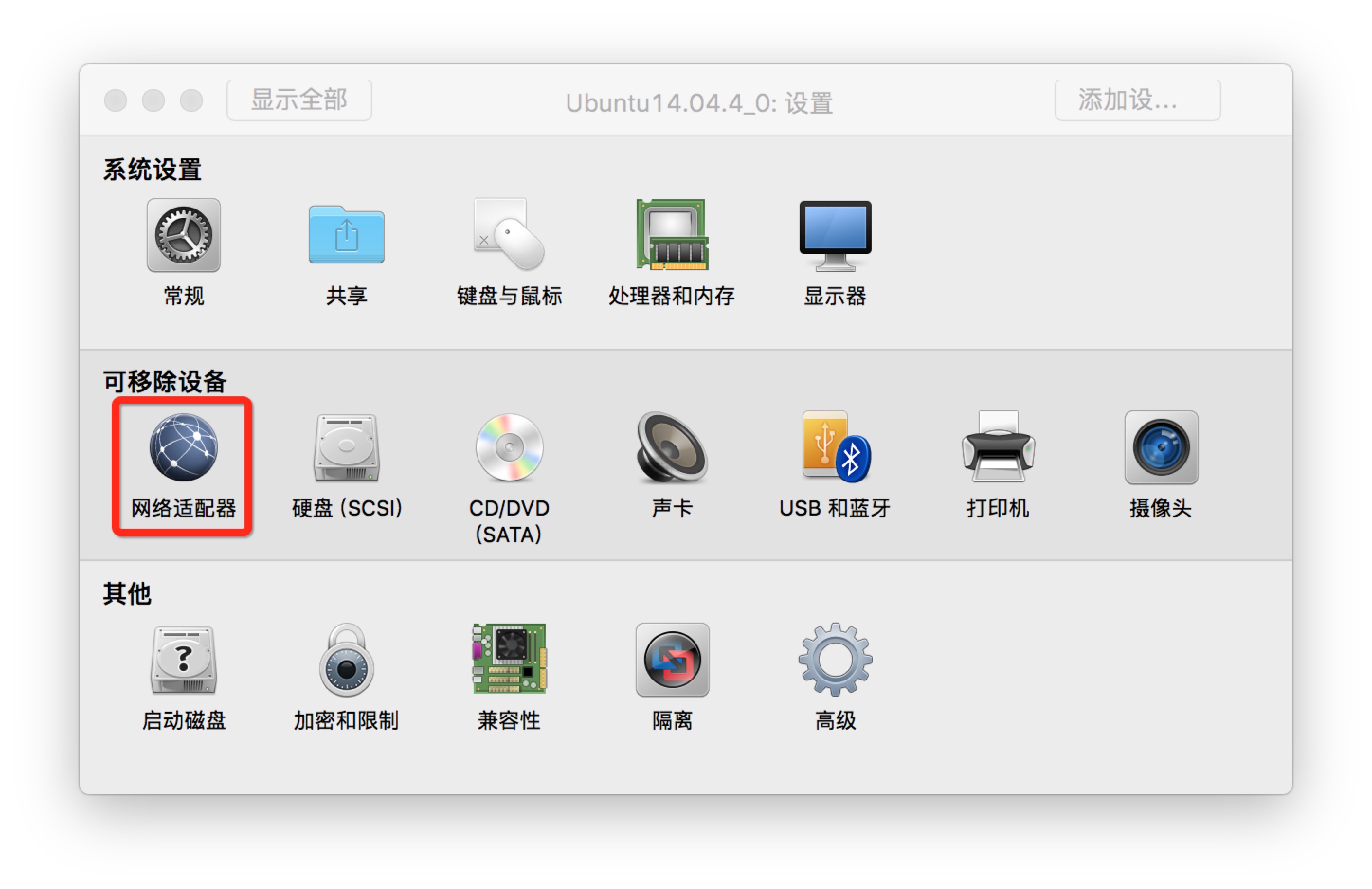The height and width of the screenshot is (889, 1372).
Task: Open the 硬盘 (SCSI) hard disk icon
Action: coord(346,447)
